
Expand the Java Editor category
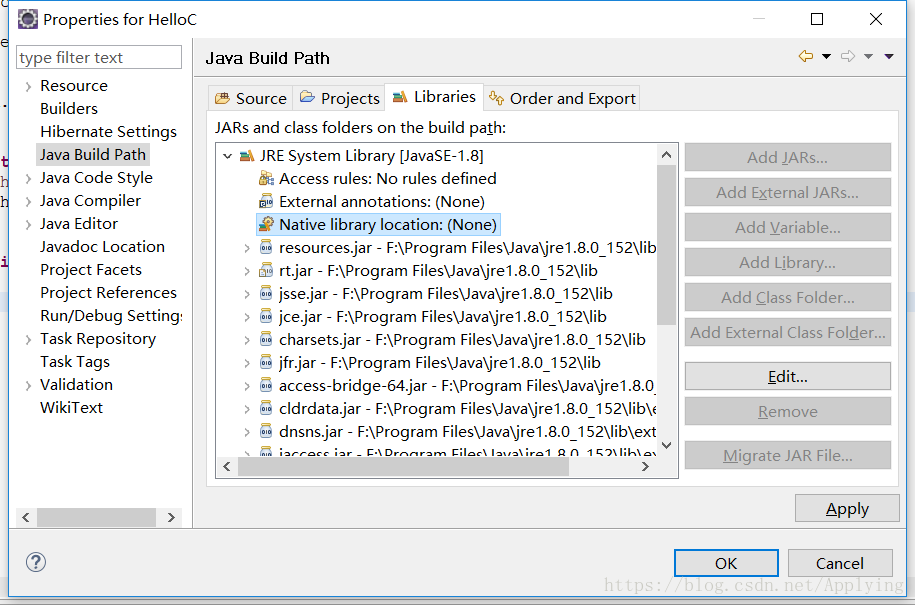(28, 225)
